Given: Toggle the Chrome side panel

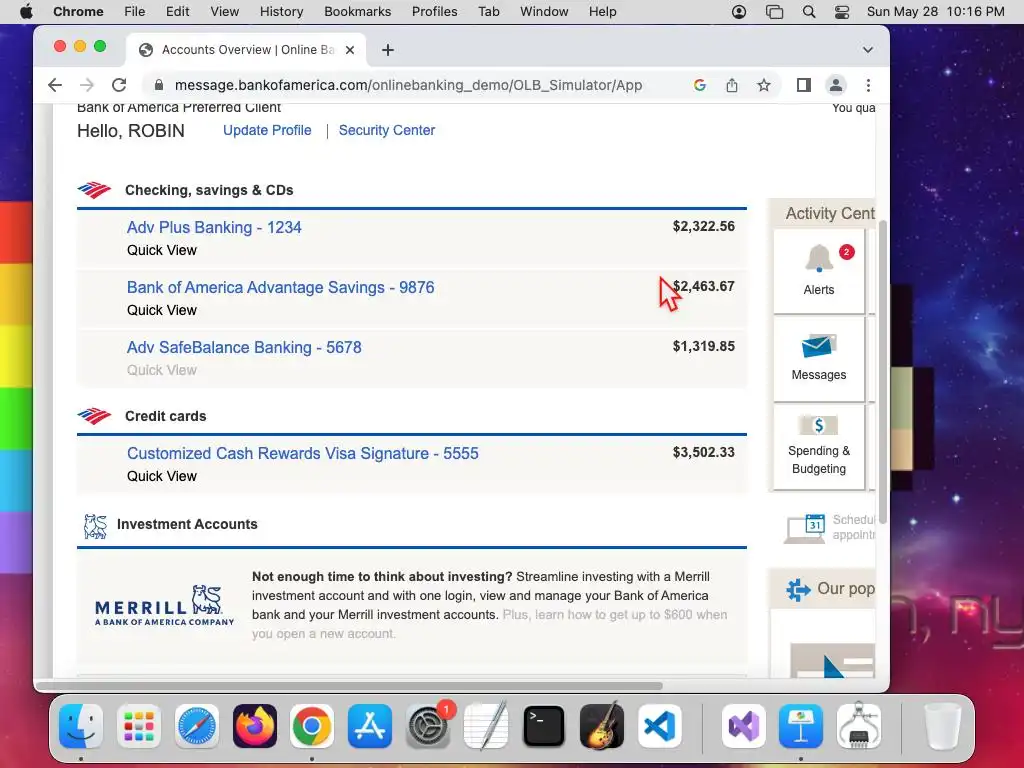Looking at the screenshot, I should [804, 85].
